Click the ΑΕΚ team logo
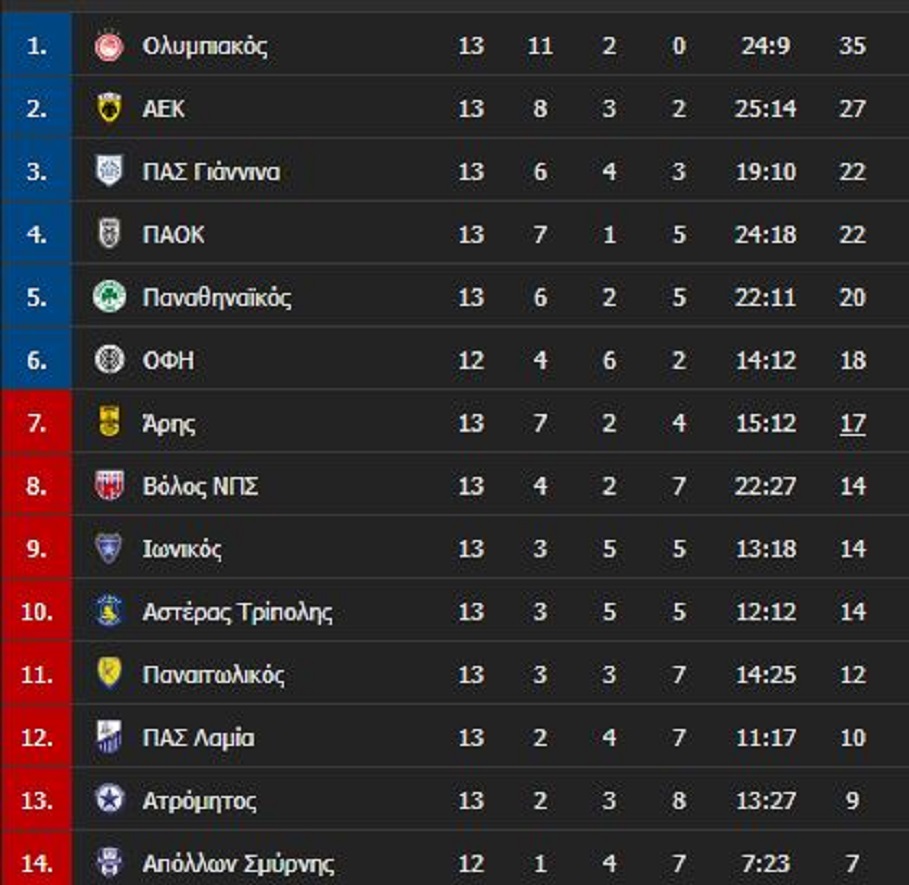Image resolution: width=909 pixels, height=885 pixels. coord(109,108)
